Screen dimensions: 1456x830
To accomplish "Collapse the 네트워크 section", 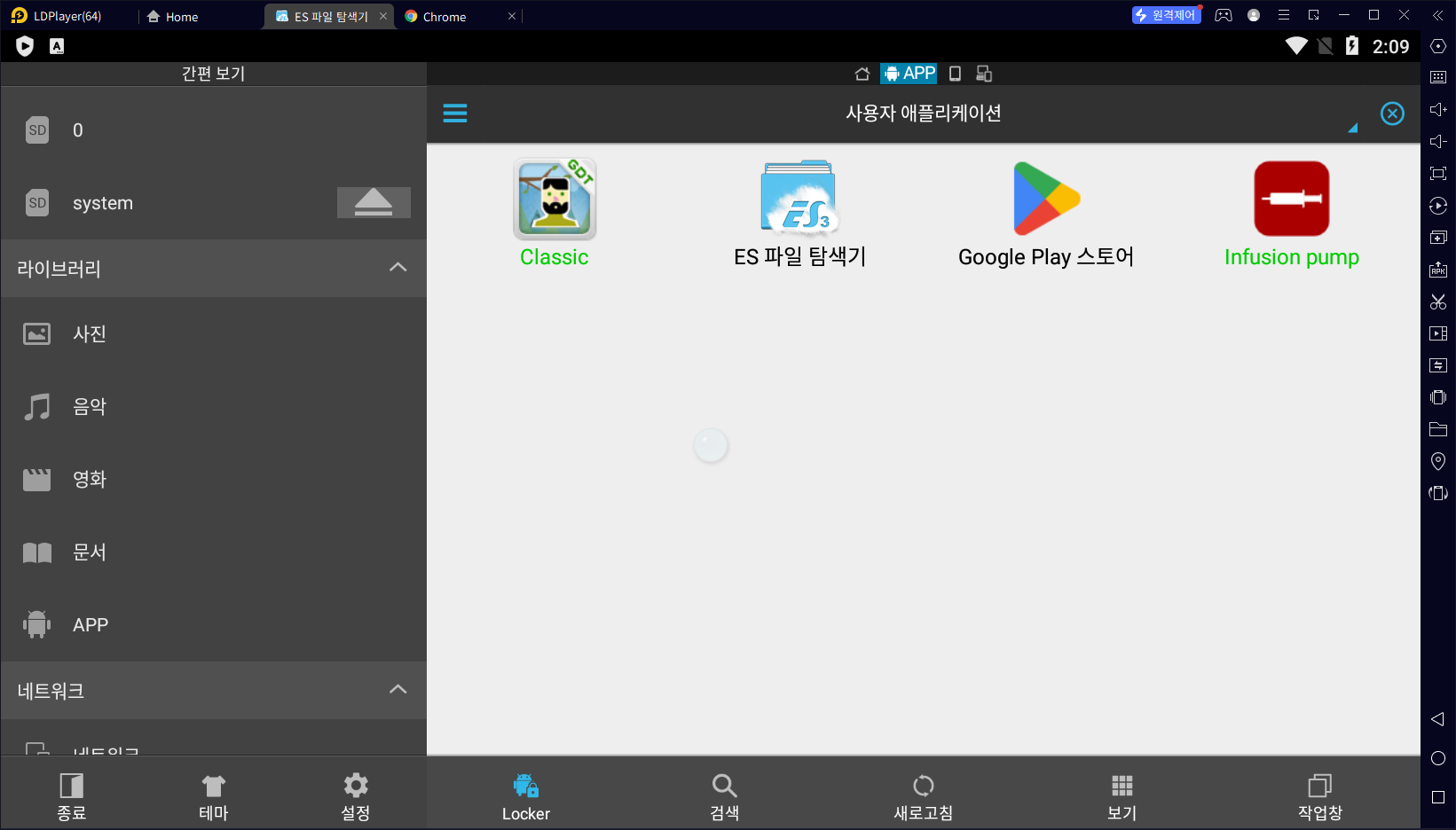I will tap(398, 690).
